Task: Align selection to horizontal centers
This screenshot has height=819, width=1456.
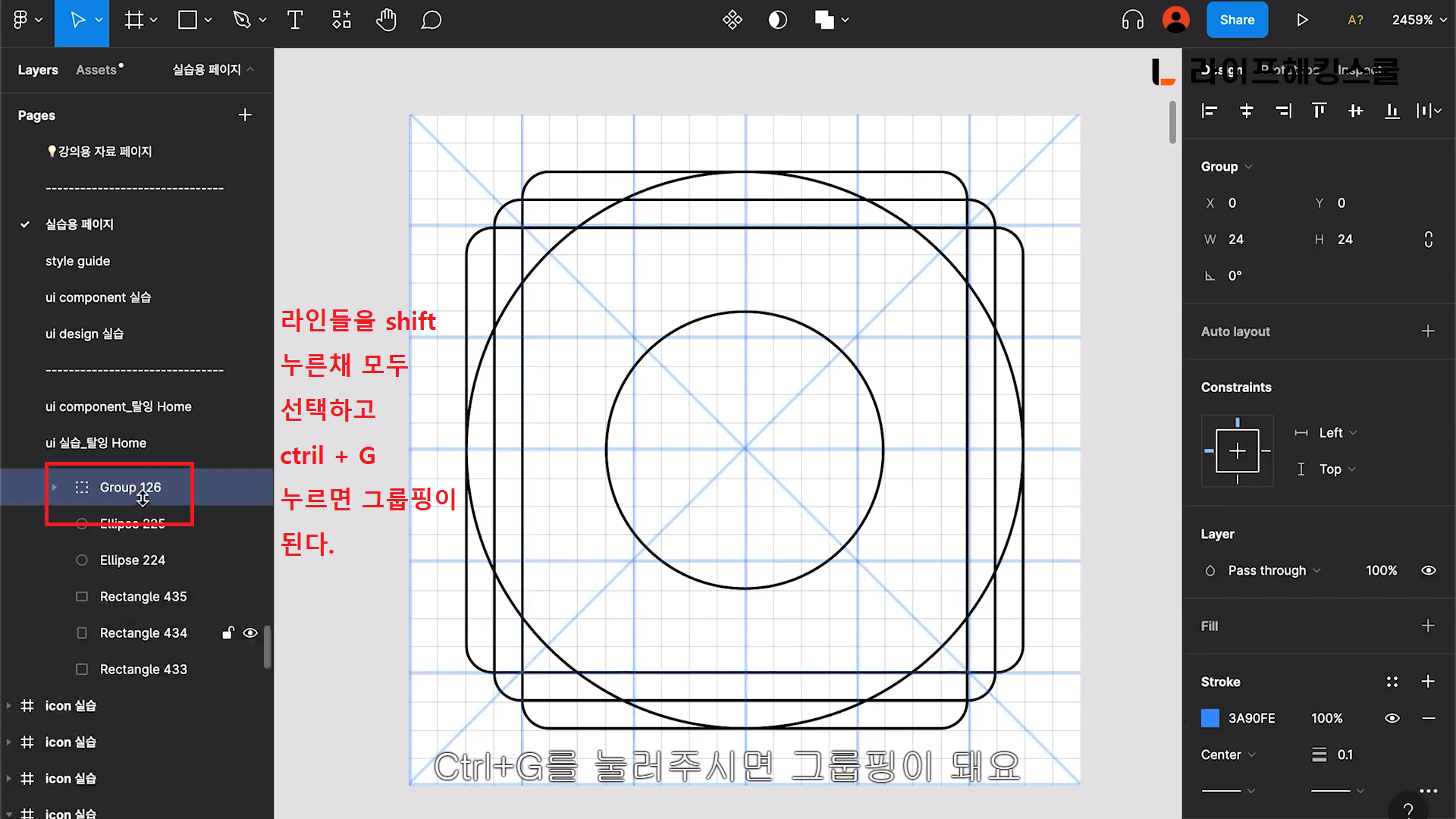Action: pos(1246,111)
